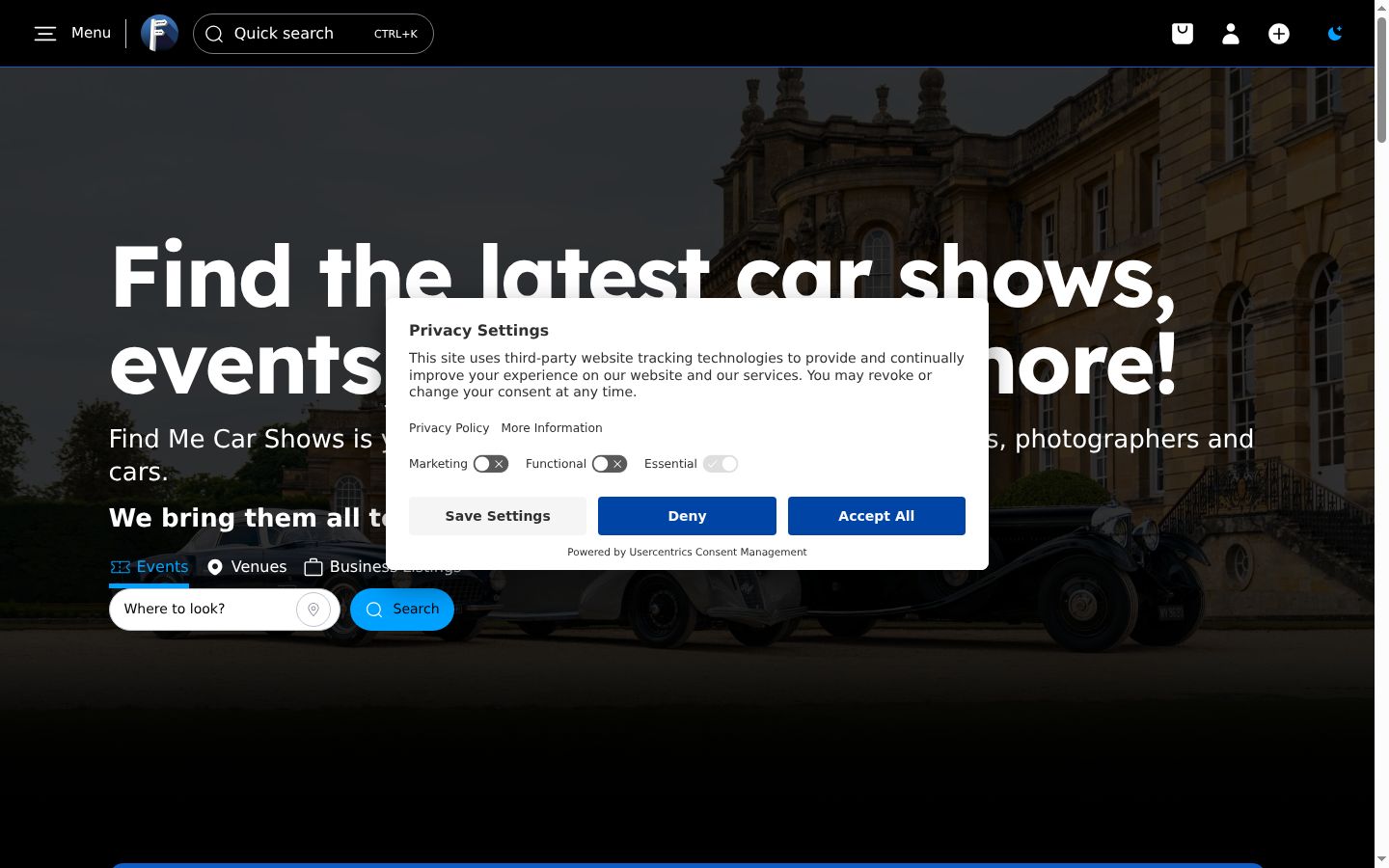Image resolution: width=1389 pixels, height=868 pixels.
Task: Switch to the Venues tab
Action: pyautogui.click(x=247, y=567)
